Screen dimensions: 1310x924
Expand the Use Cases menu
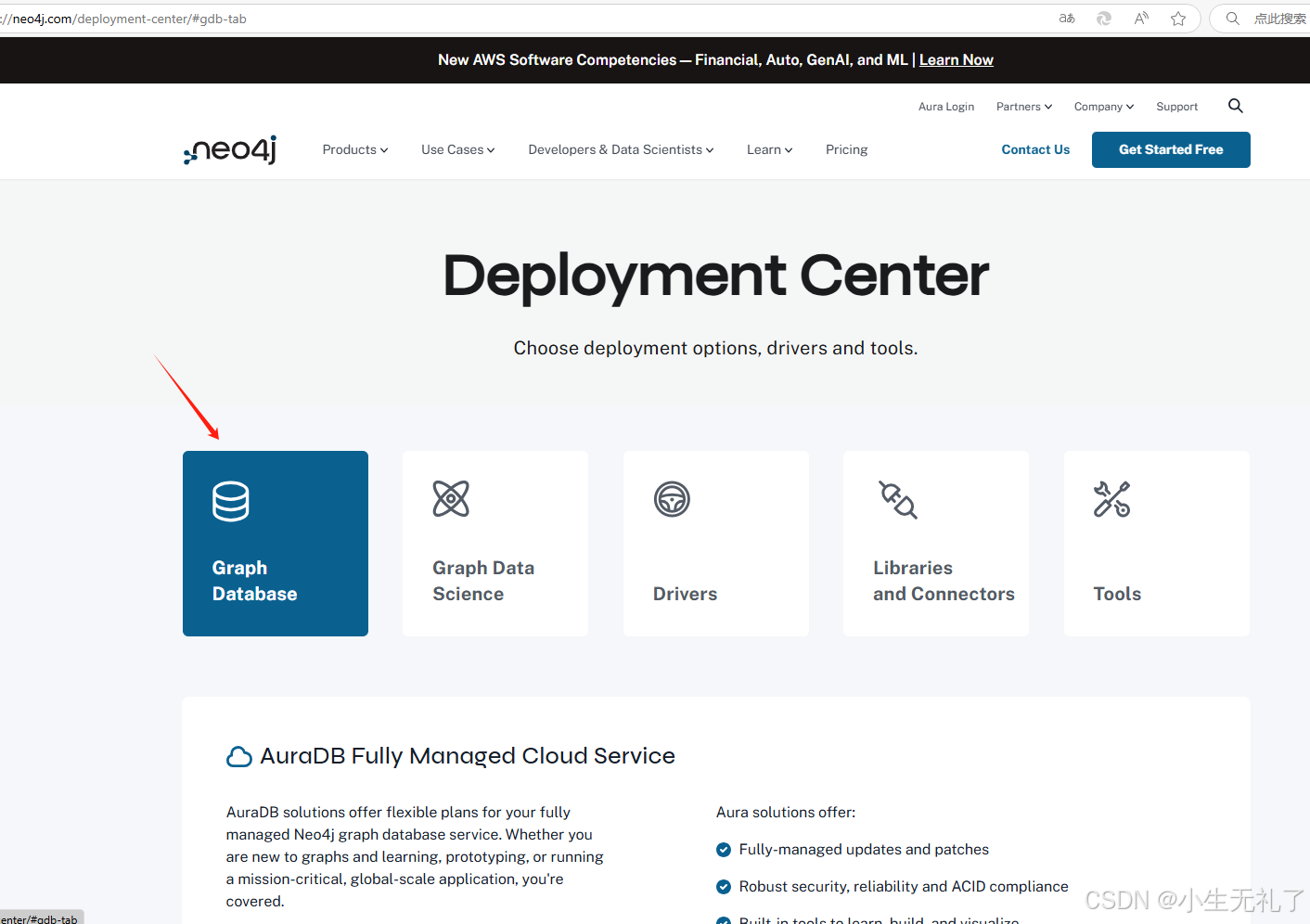[458, 149]
